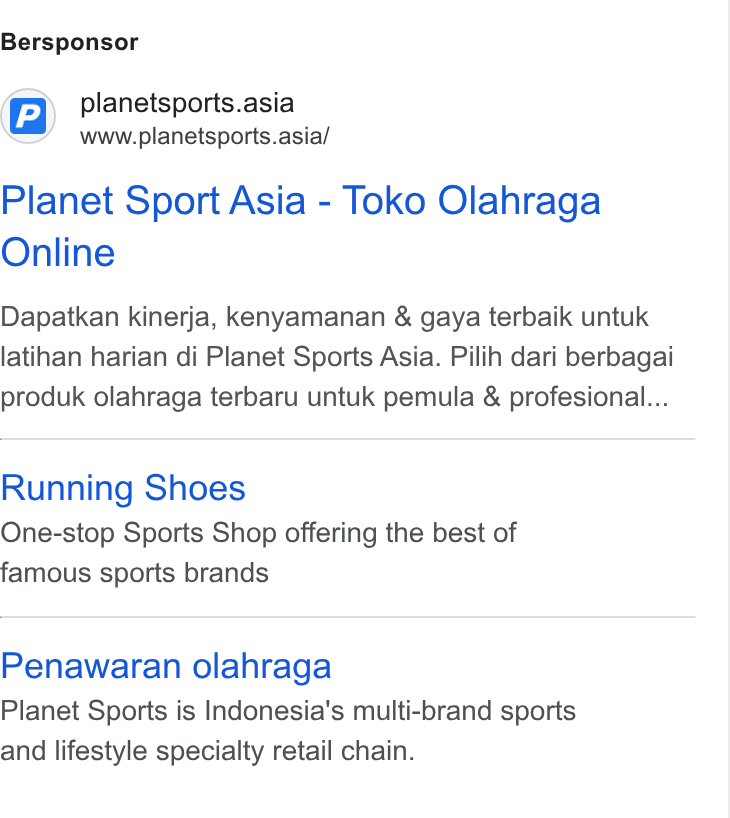Image resolution: width=730 pixels, height=818 pixels.
Task: Click the divider above the Running Shoes sitelink
Action: coord(348,439)
